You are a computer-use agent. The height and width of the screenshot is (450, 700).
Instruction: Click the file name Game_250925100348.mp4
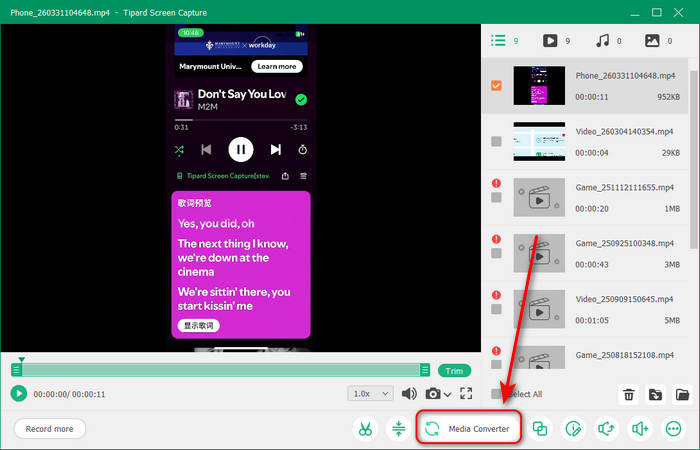coord(625,243)
